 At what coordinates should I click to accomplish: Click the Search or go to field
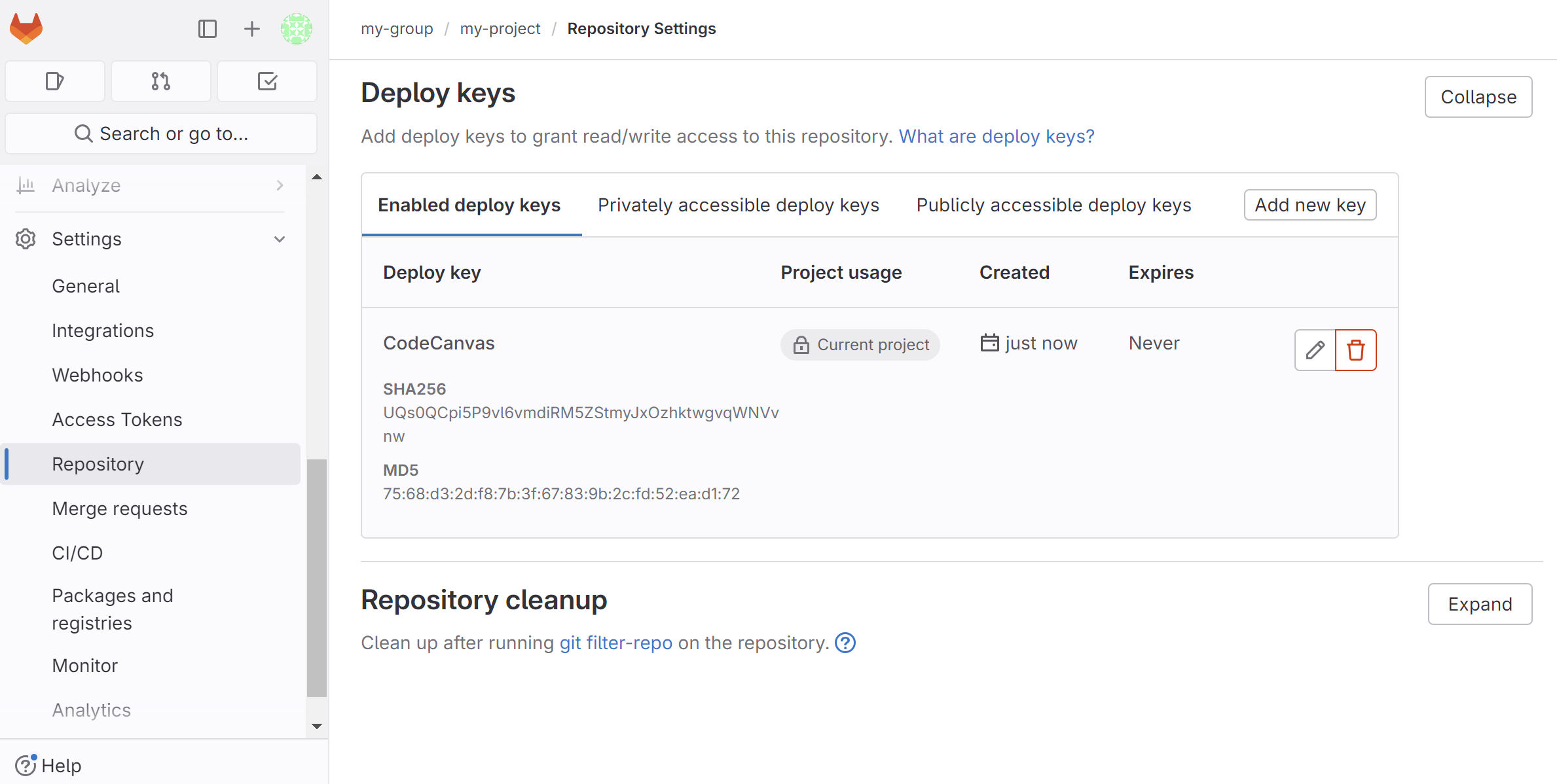(161, 134)
